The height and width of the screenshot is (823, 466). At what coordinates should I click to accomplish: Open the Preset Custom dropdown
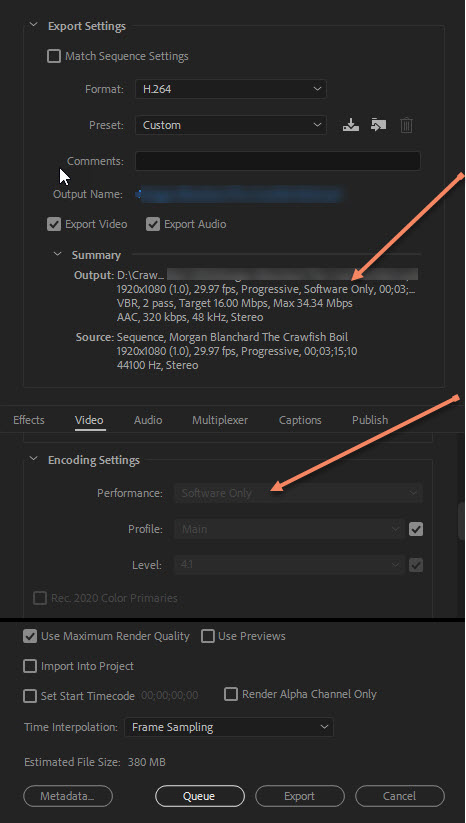[231, 125]
